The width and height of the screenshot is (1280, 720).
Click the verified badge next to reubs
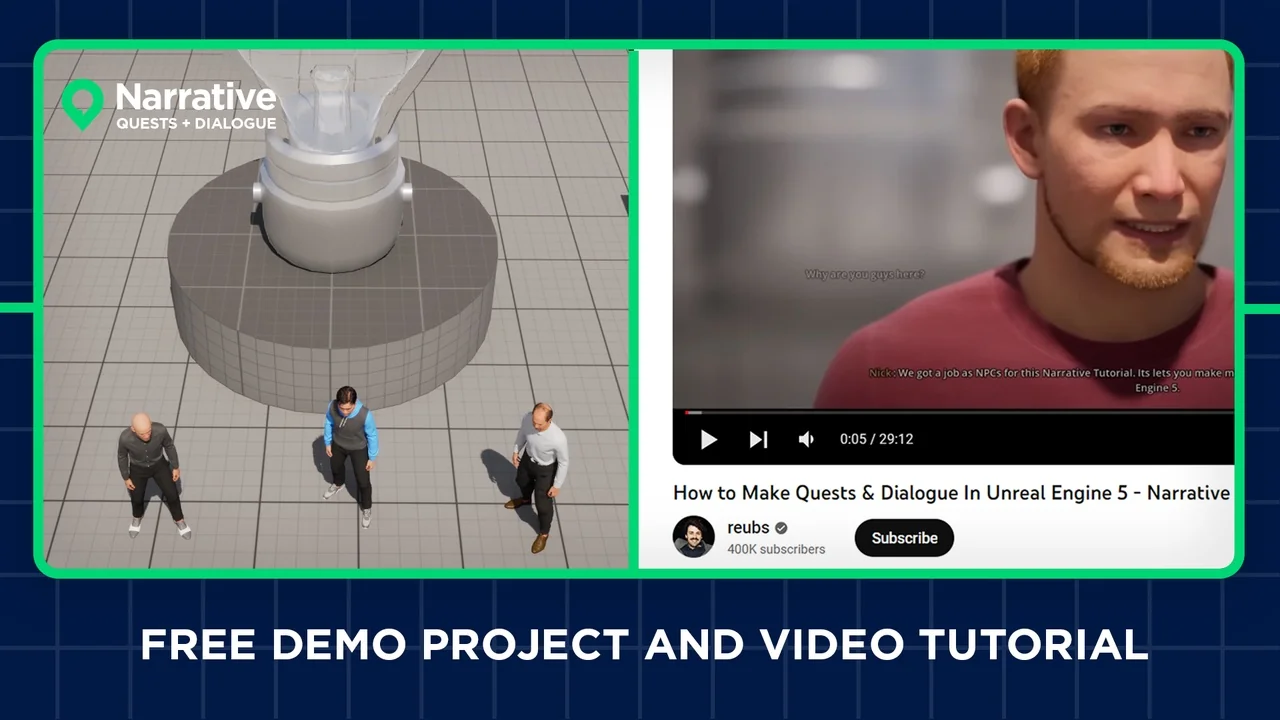(x=781, y=528)
